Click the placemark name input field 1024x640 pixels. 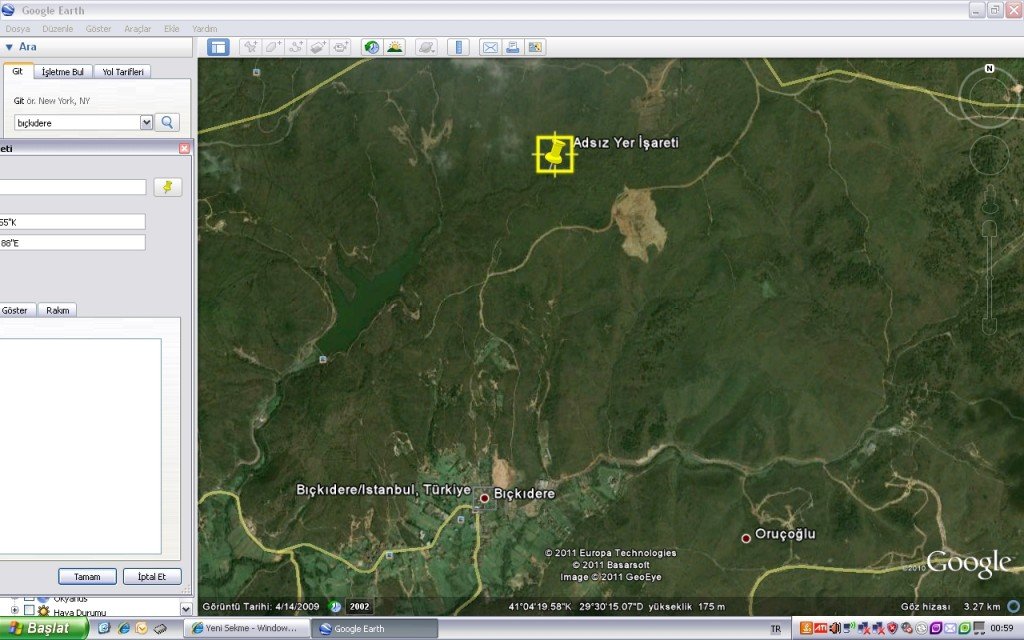click(72, 187)
